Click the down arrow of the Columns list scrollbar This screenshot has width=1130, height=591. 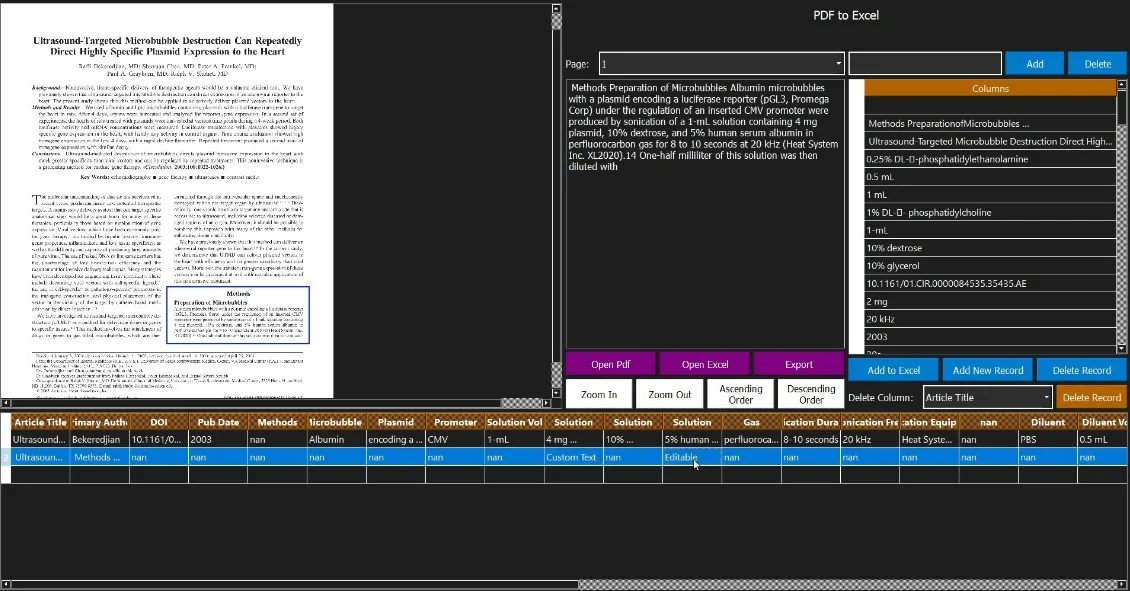coord(1121,349)
